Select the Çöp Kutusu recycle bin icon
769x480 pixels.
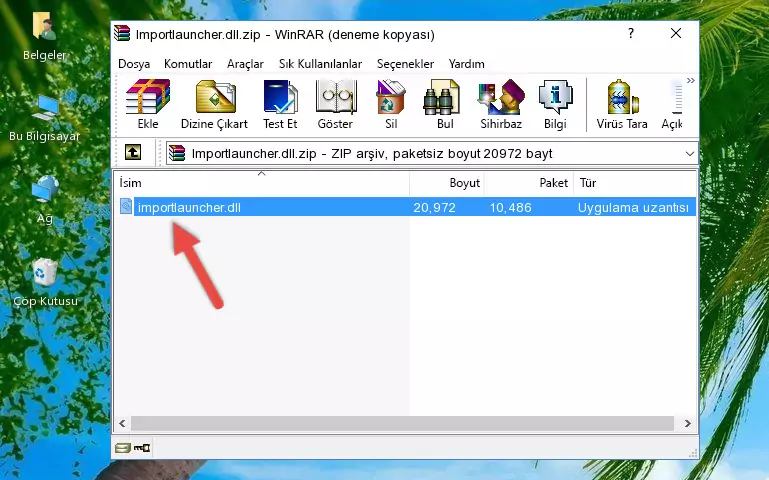tap(45, 273)
